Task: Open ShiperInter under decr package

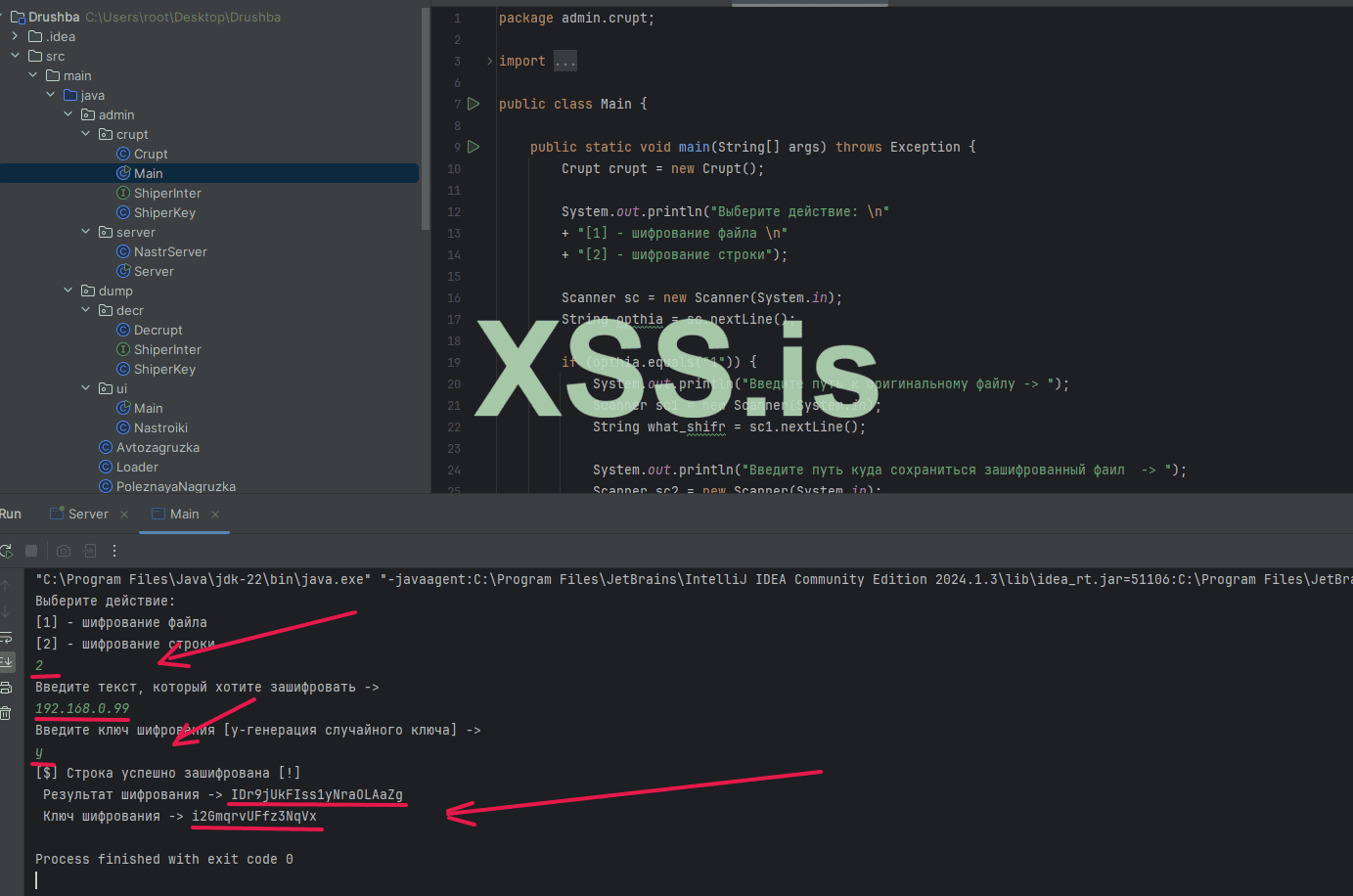Action: [167, 349]
